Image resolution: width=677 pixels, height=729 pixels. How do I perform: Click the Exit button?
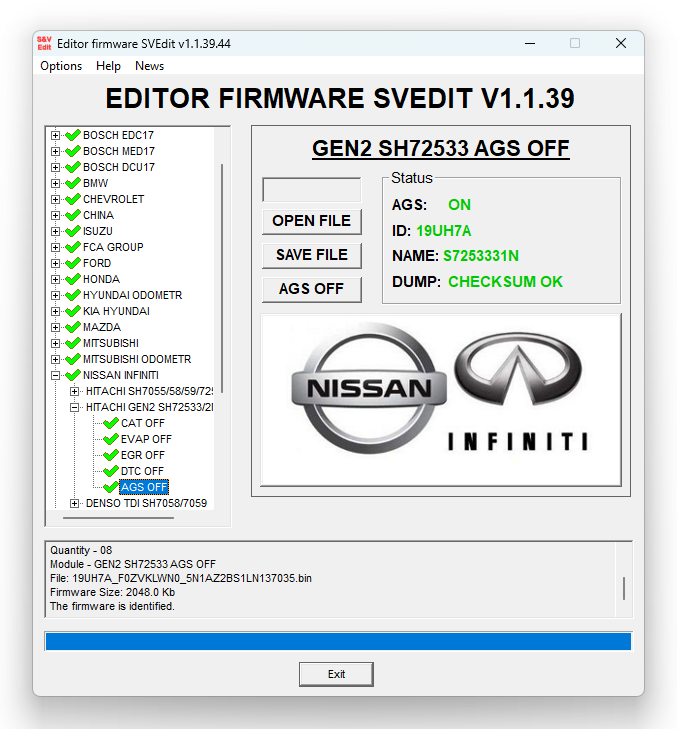336,674
